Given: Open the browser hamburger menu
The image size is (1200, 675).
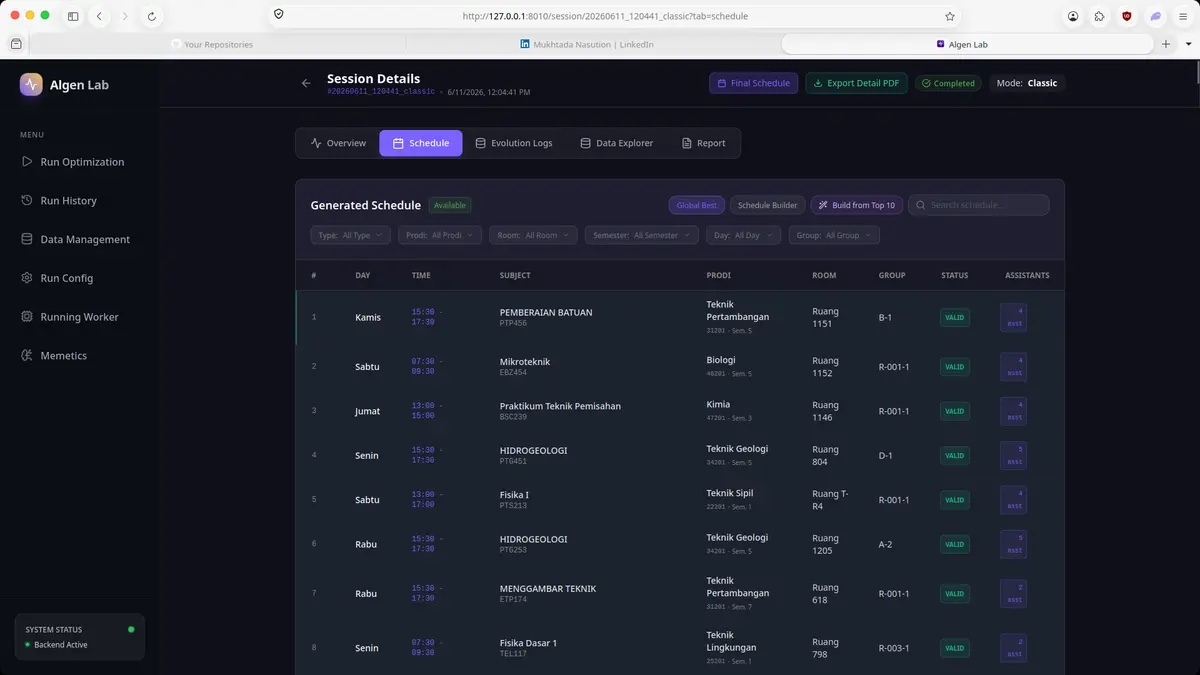Looking at the screenshot, I should [1183, 16].
